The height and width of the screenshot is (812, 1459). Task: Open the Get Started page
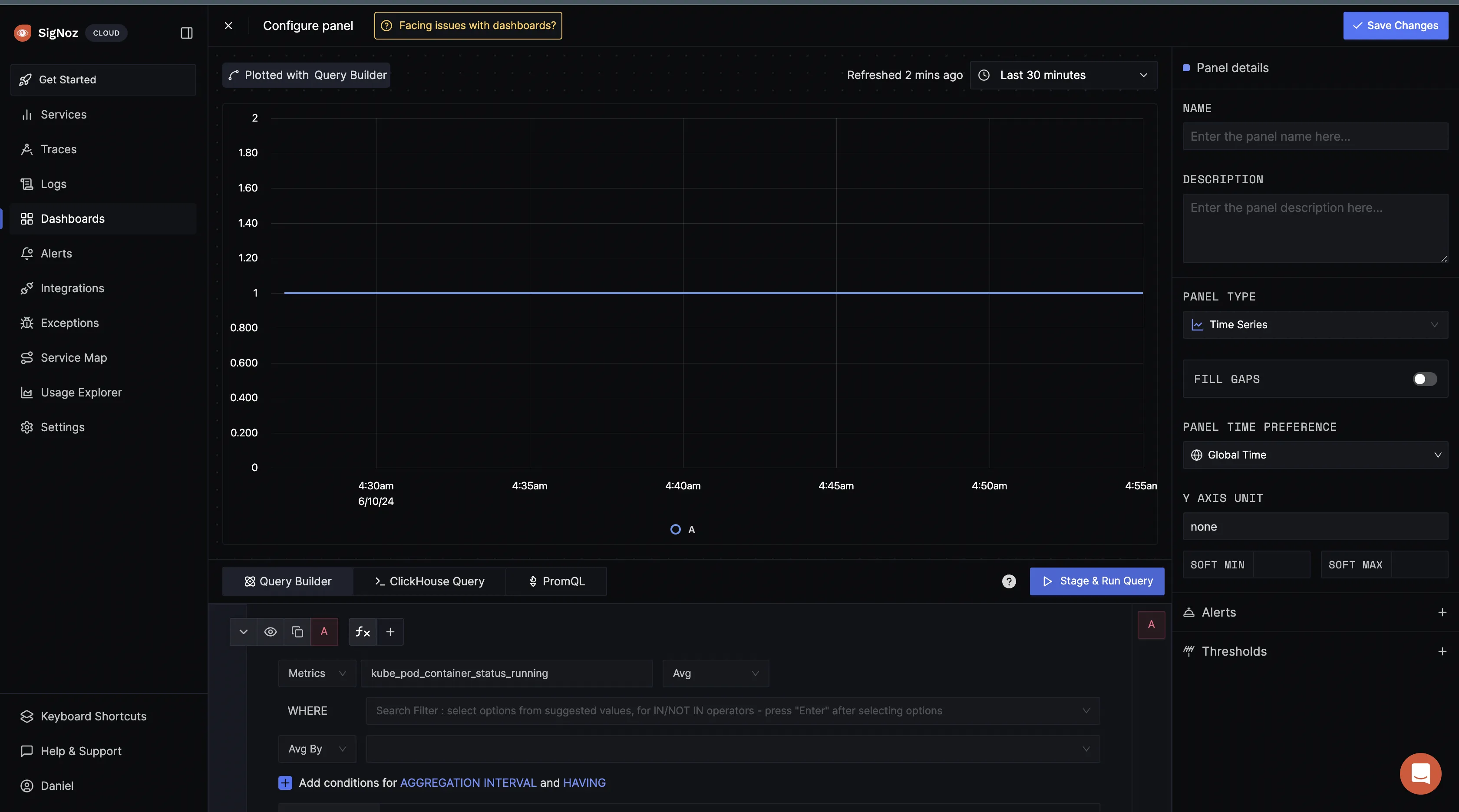pos(103,80)
